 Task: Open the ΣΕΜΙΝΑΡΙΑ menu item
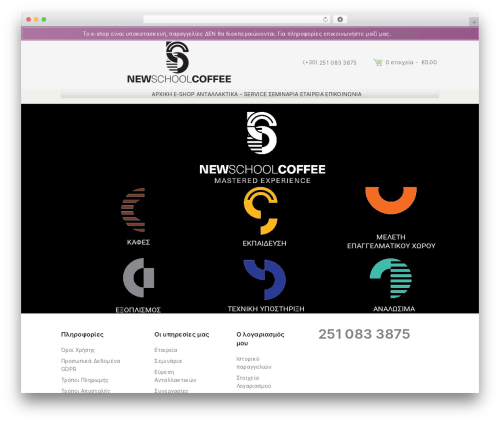click(283, 94)
